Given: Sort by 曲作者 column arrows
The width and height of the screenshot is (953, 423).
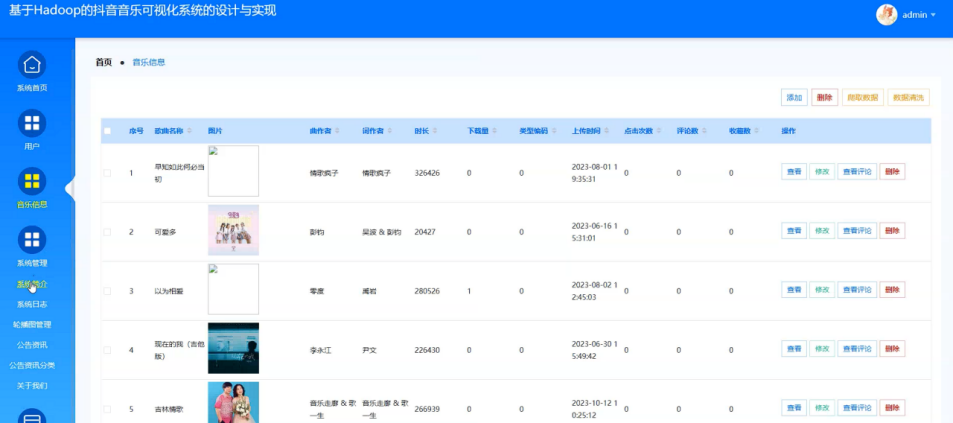Looking at the screenshot, I should 337,131.
